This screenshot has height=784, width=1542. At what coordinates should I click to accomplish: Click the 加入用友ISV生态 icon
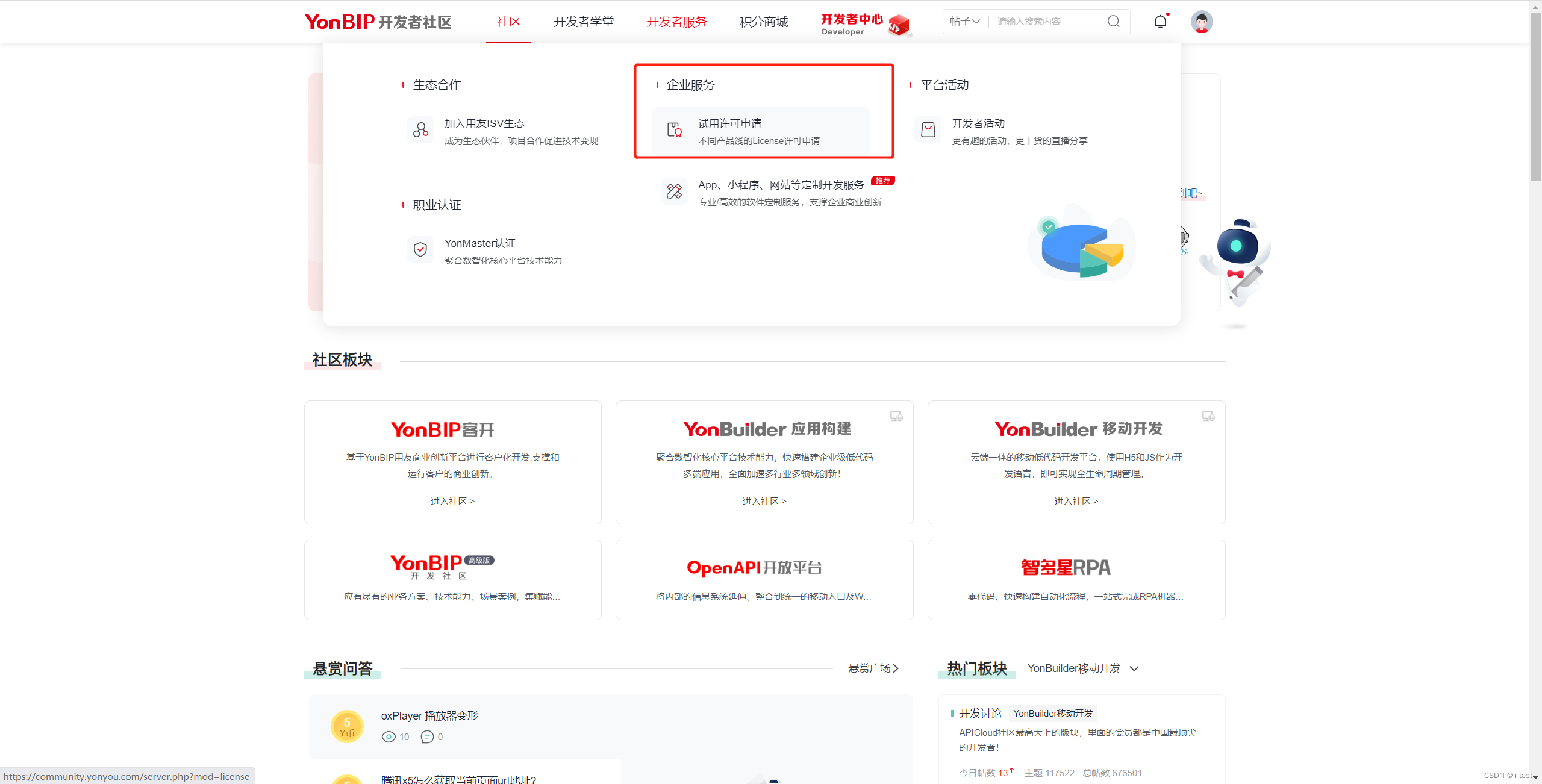point(420,130)
